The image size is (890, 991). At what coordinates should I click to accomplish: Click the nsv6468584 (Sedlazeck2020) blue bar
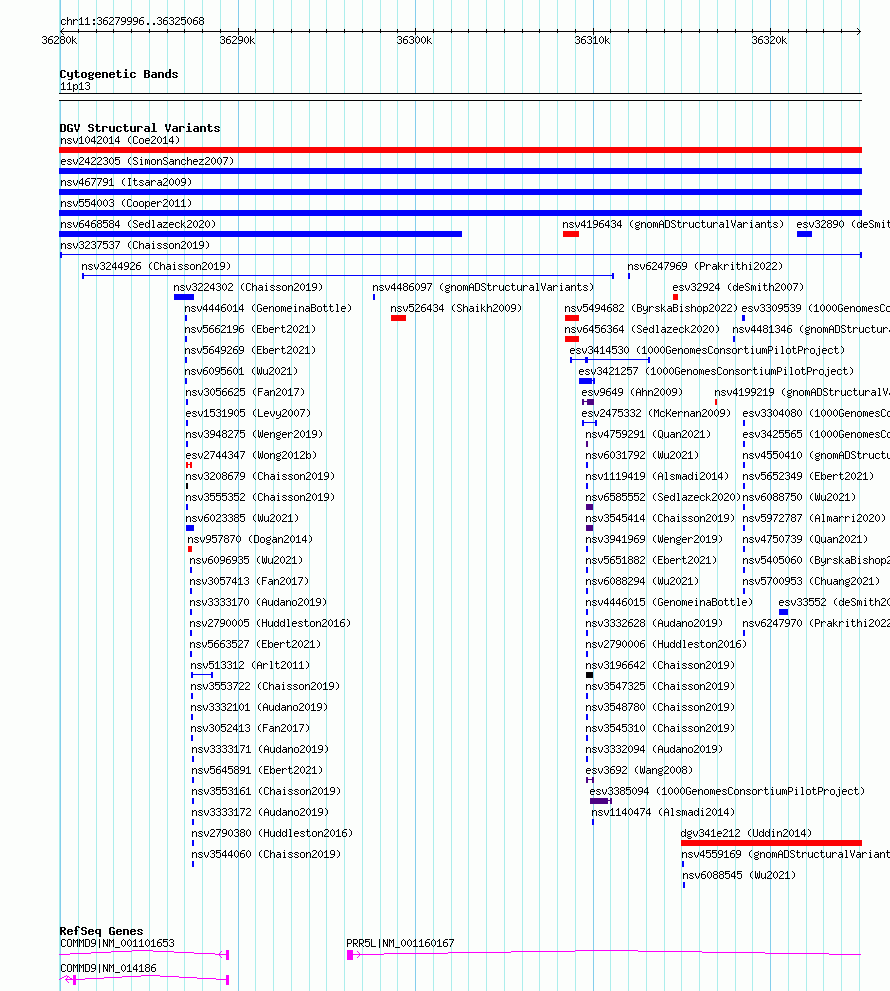click(x=260, y=234)
